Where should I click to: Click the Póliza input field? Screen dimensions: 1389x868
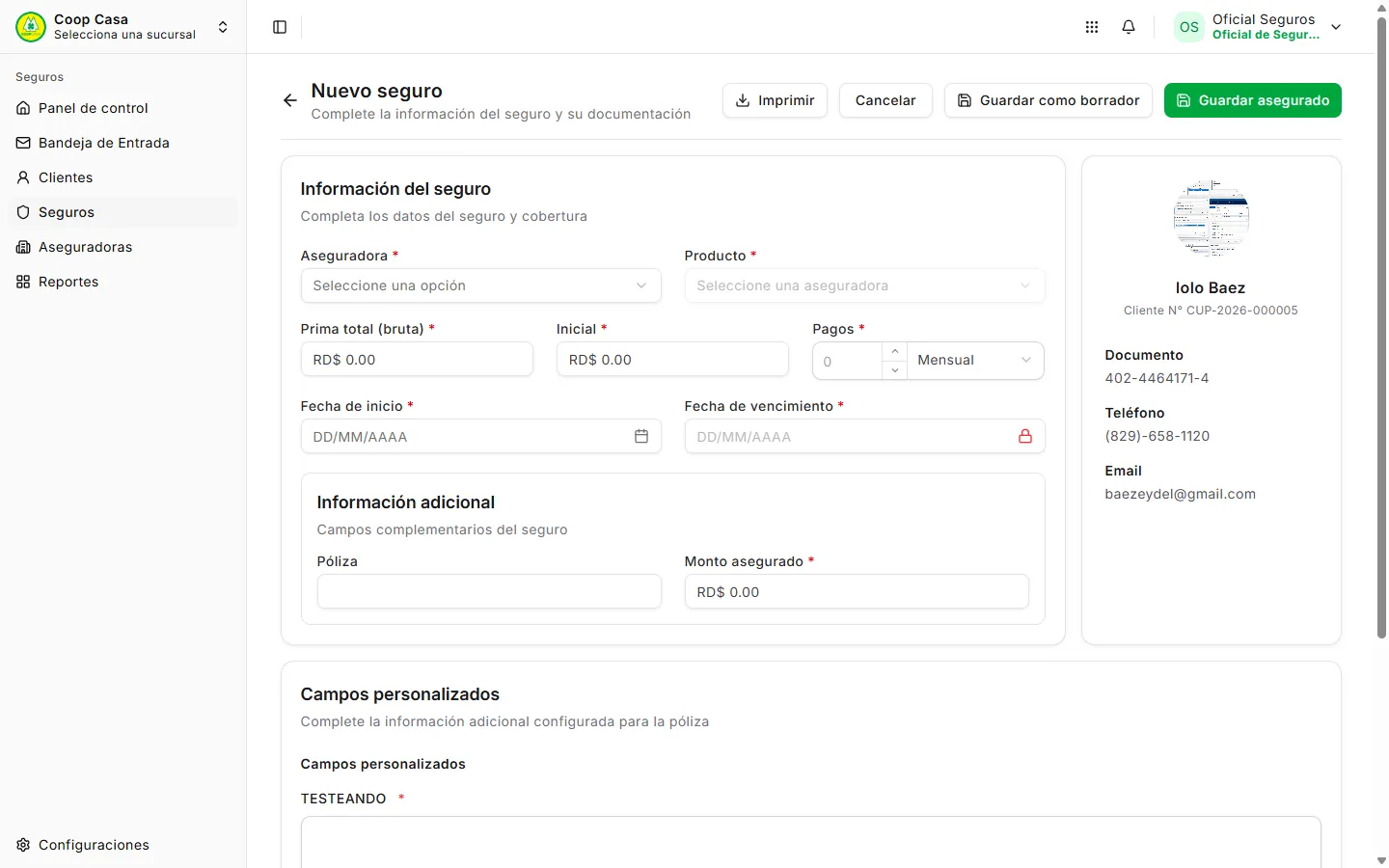tap(489, 591)
